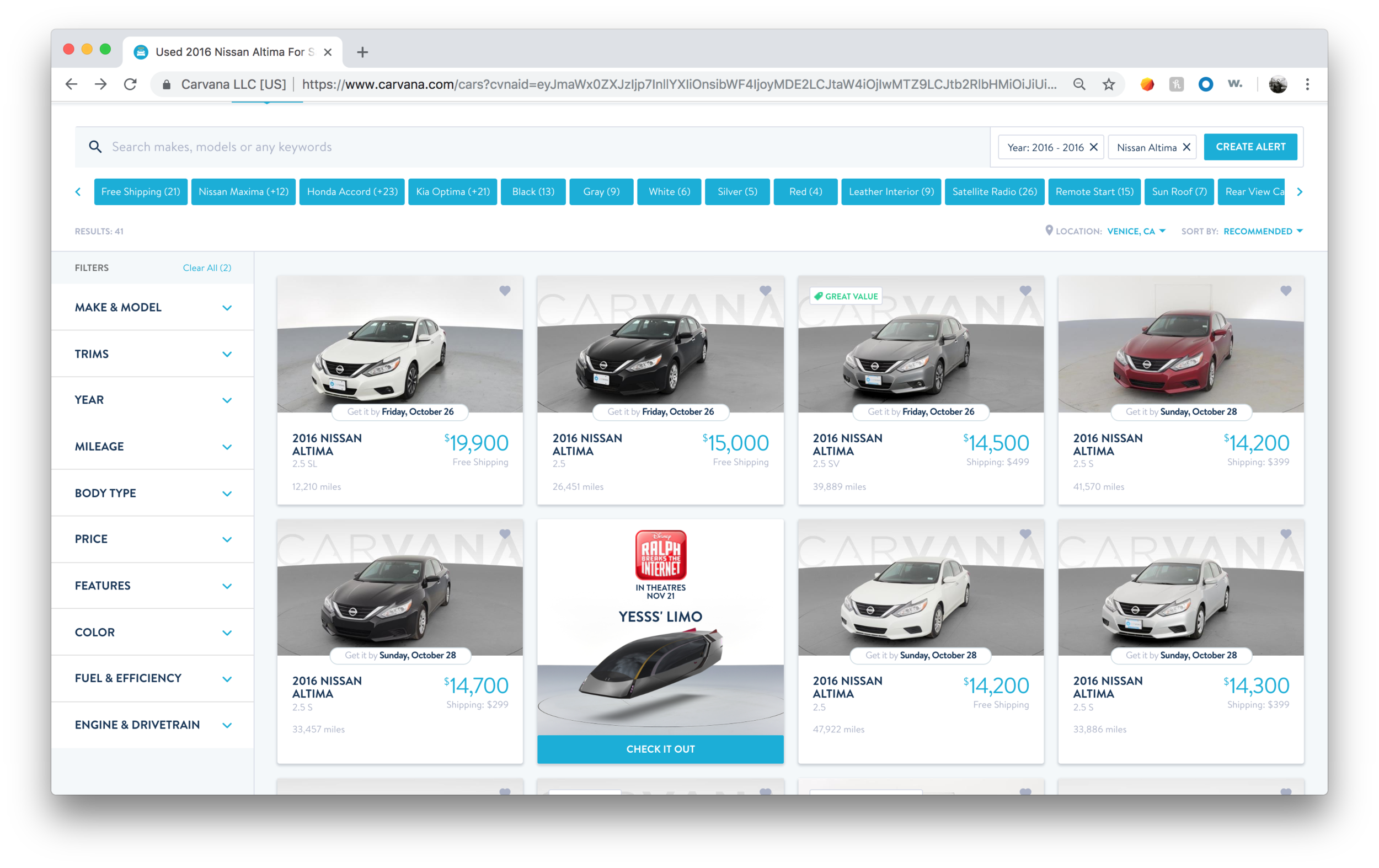The width and height of the screenshot is (1379, 868).
Task: Open the Chrome profile avatar
Action: 1278,85
